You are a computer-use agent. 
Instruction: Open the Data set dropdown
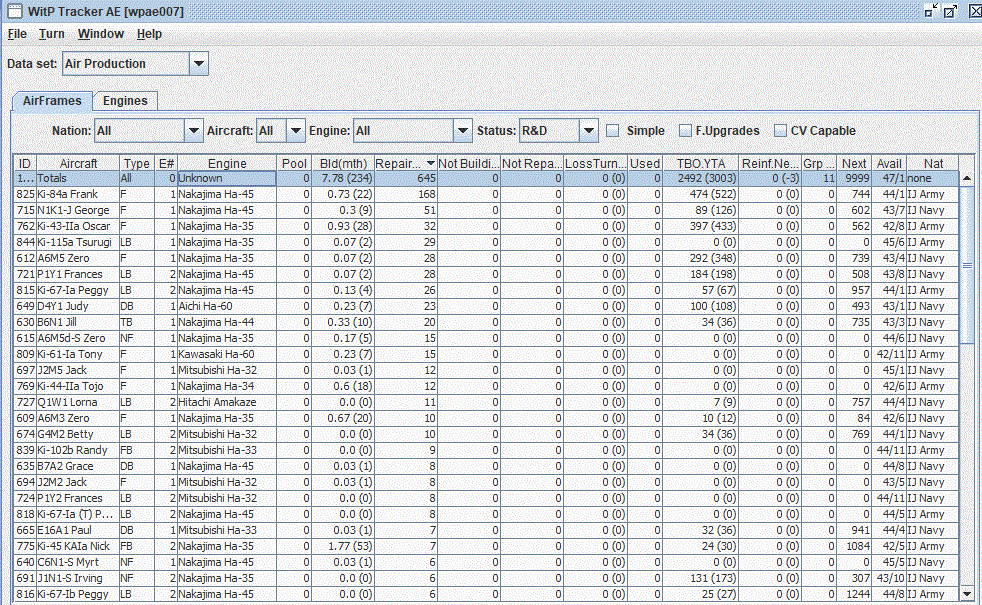click(x=199, y=64)
